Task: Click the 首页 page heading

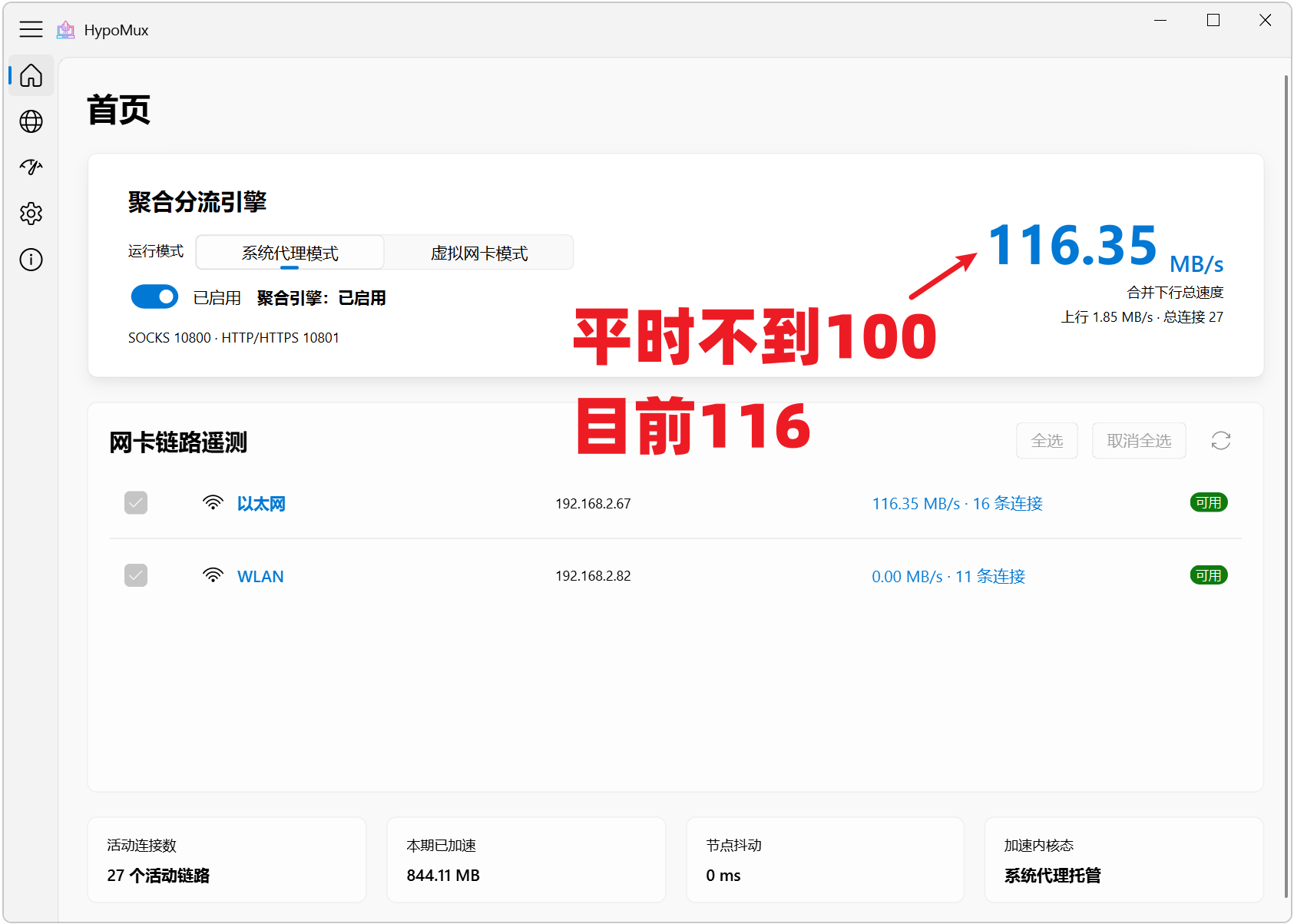Action: [118, 110]
